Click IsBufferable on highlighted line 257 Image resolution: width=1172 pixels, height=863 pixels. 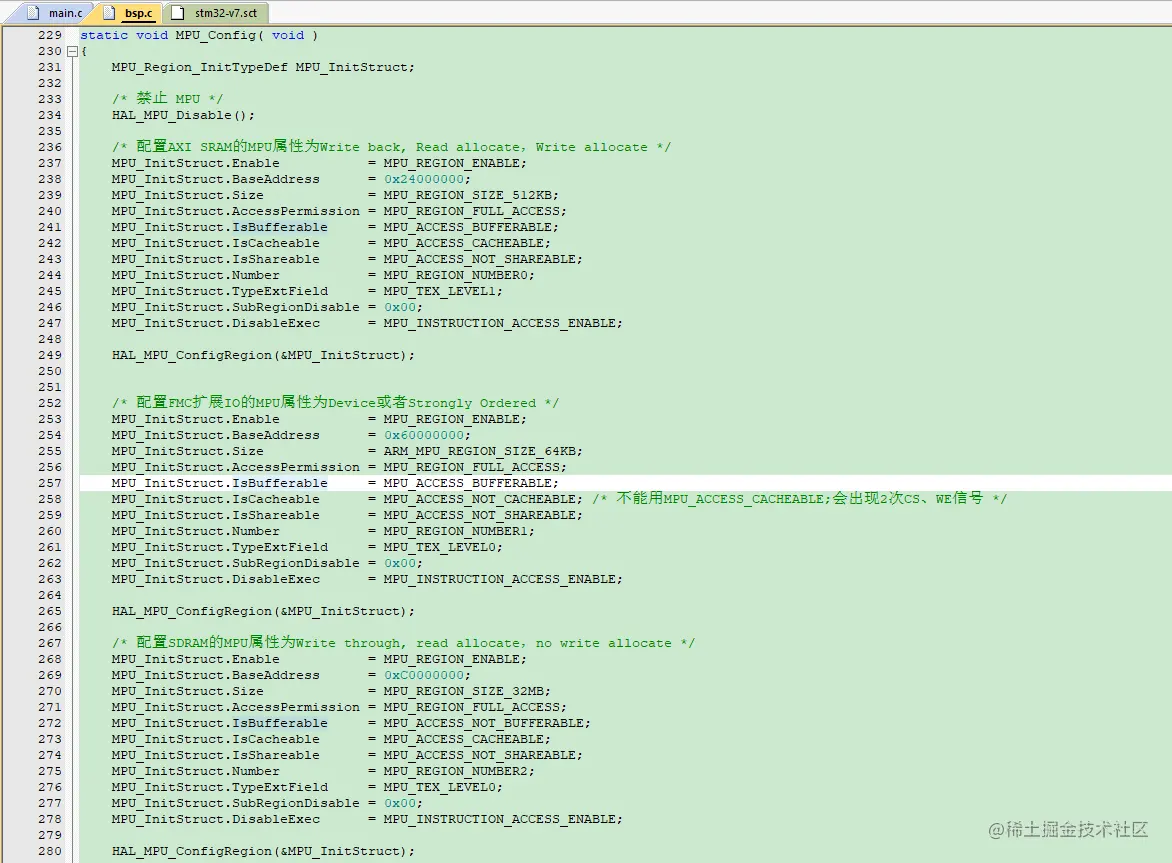[x=280, y=483]
